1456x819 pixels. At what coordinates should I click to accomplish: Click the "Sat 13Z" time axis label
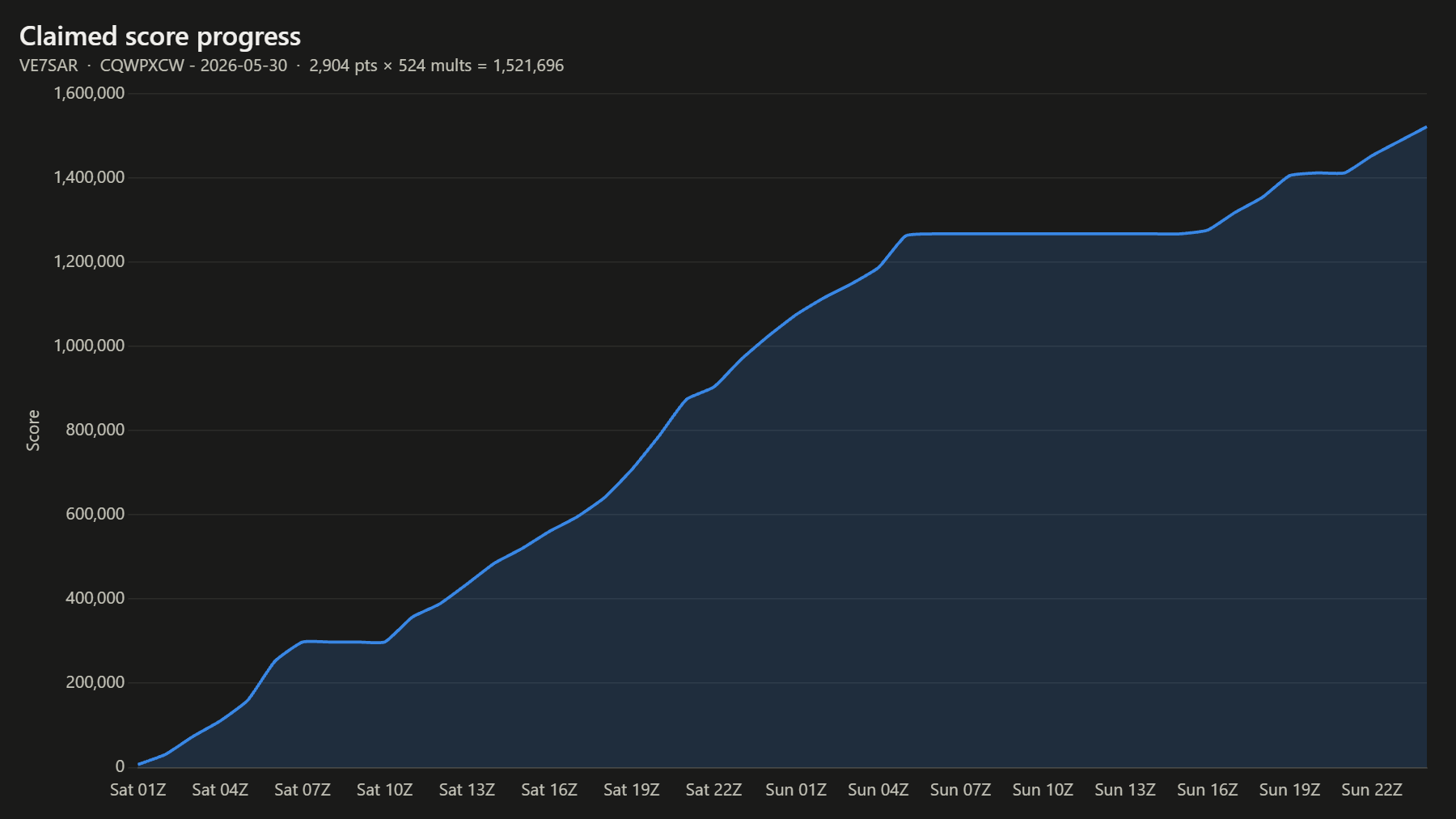tap(467, 790)
